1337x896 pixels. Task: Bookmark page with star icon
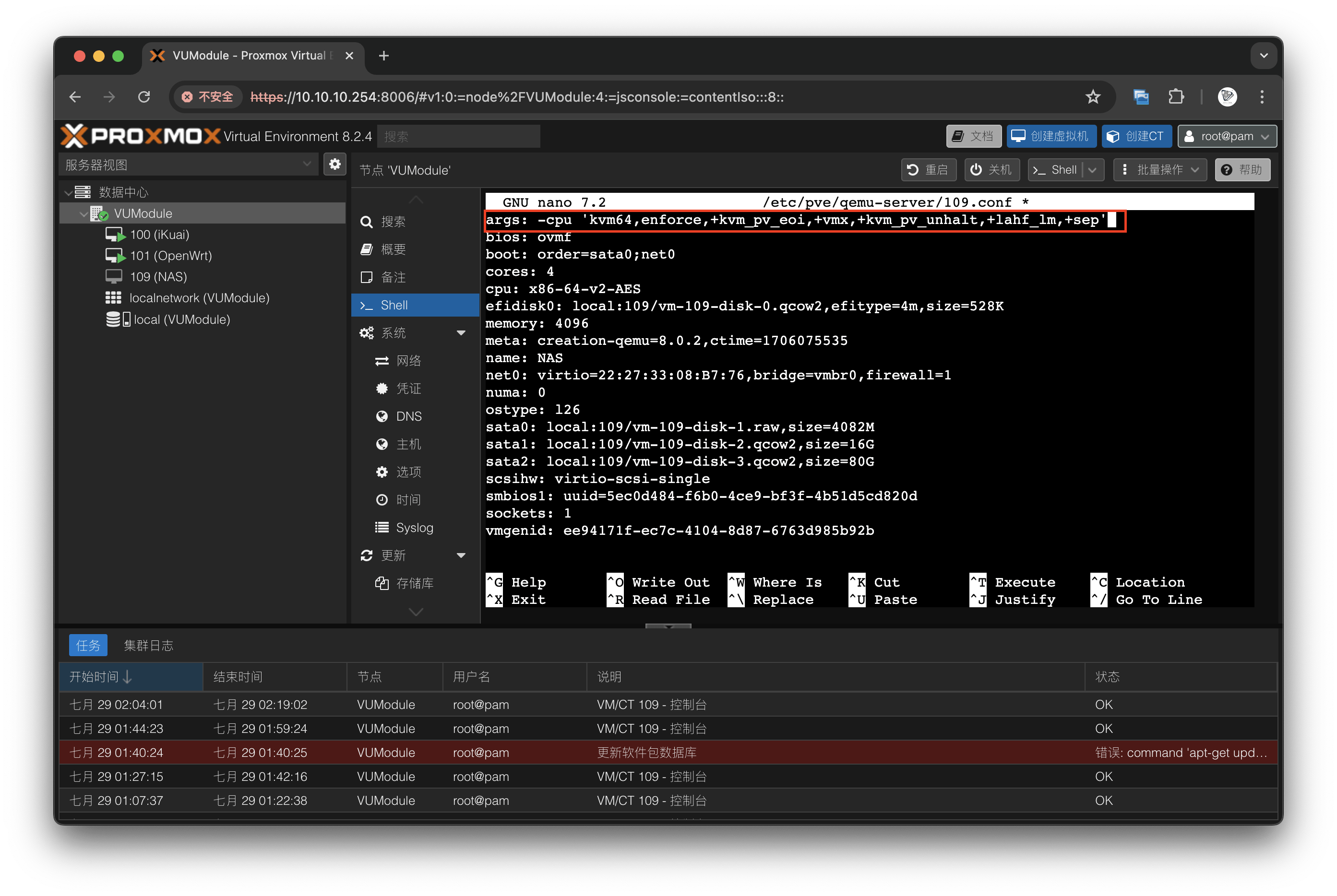coord(1092,97)
